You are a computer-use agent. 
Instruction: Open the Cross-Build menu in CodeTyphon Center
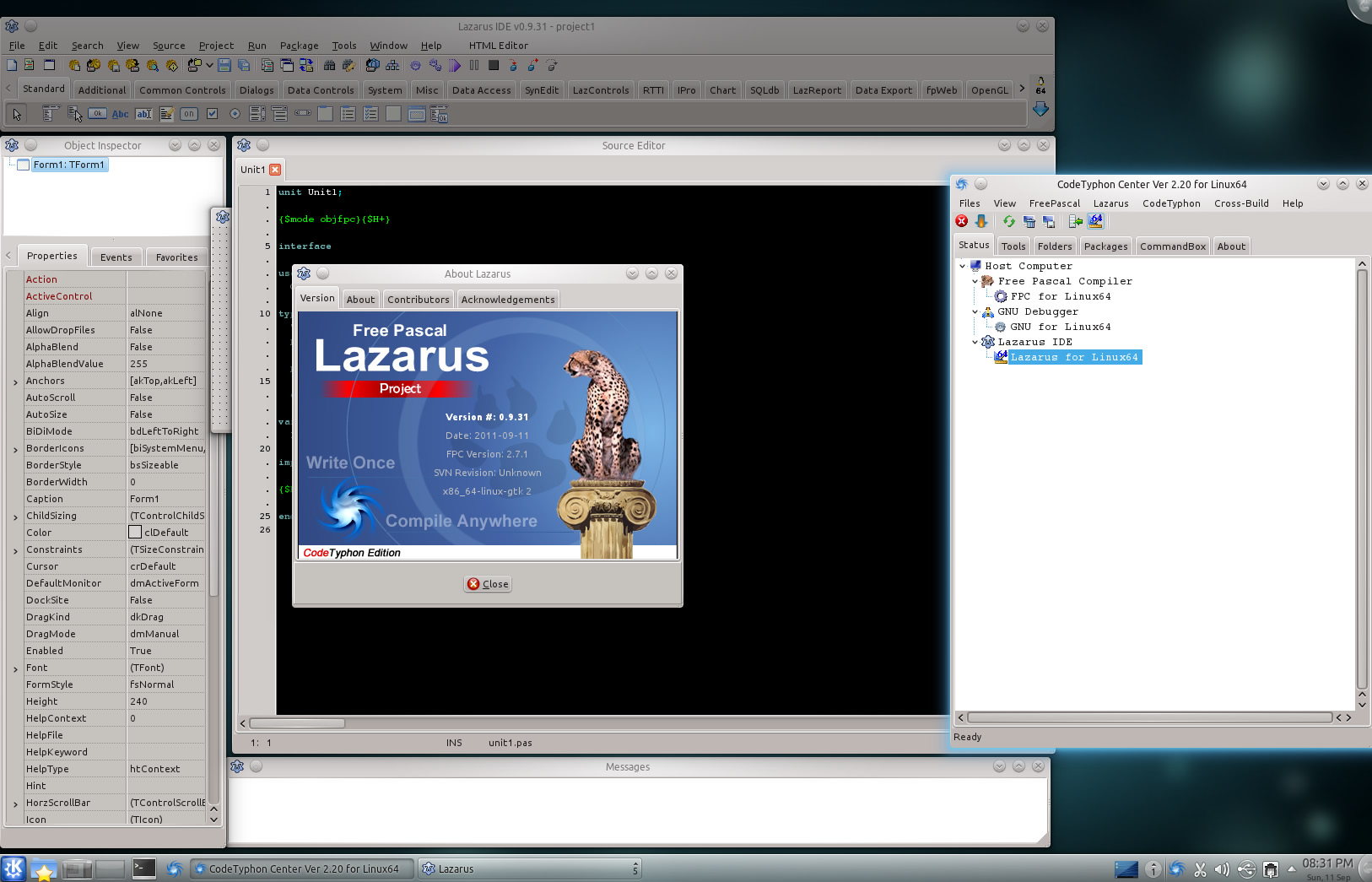(x=1241, y=203)
